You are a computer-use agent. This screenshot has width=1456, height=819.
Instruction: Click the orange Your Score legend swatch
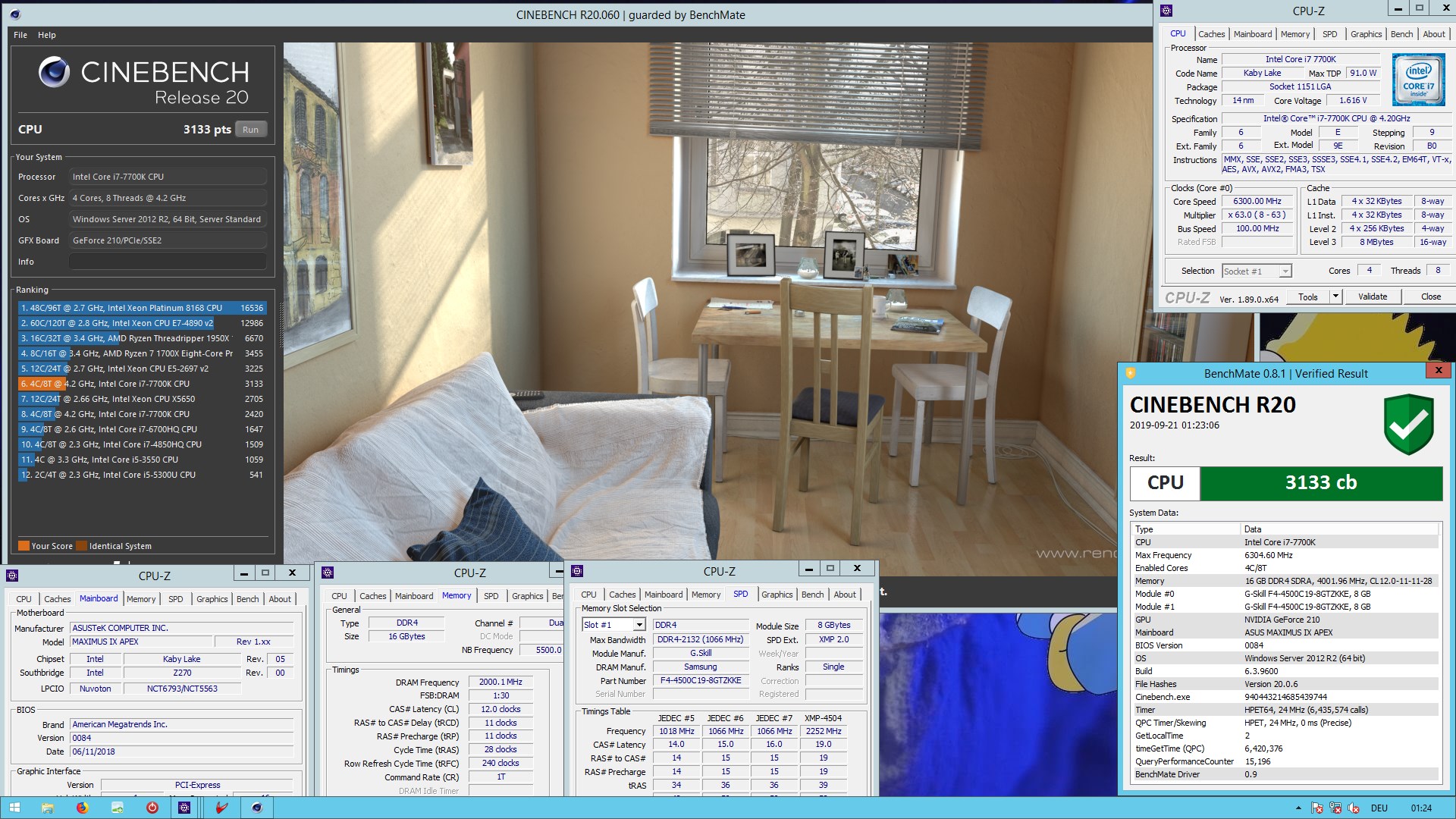tap(24, 546)
